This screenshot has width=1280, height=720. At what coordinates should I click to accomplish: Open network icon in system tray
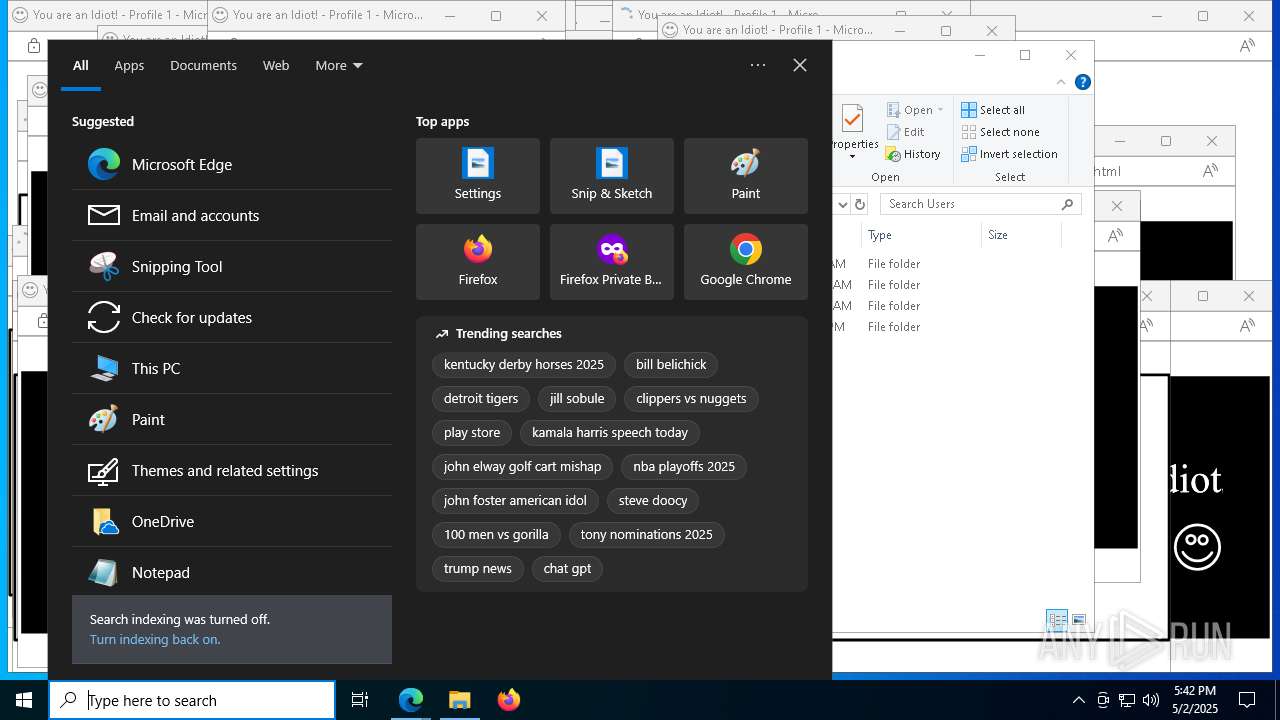pos(1127,700)
